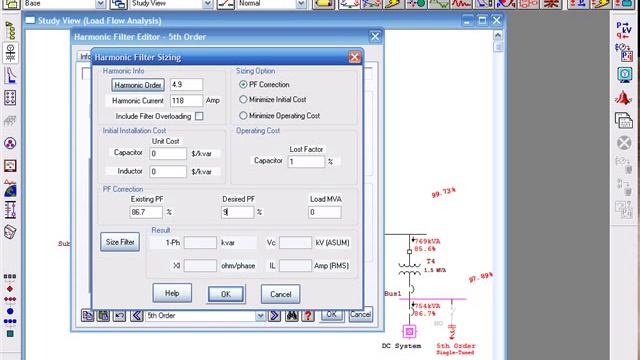Image resolution: width=640 pixels, height=360 pixels.
Task: Open the 5th Order filter dropdown
Action: click(260, 316)
